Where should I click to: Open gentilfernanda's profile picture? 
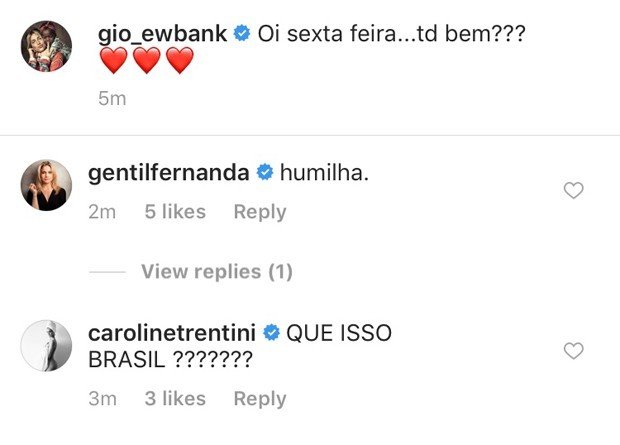pos(46,185)
